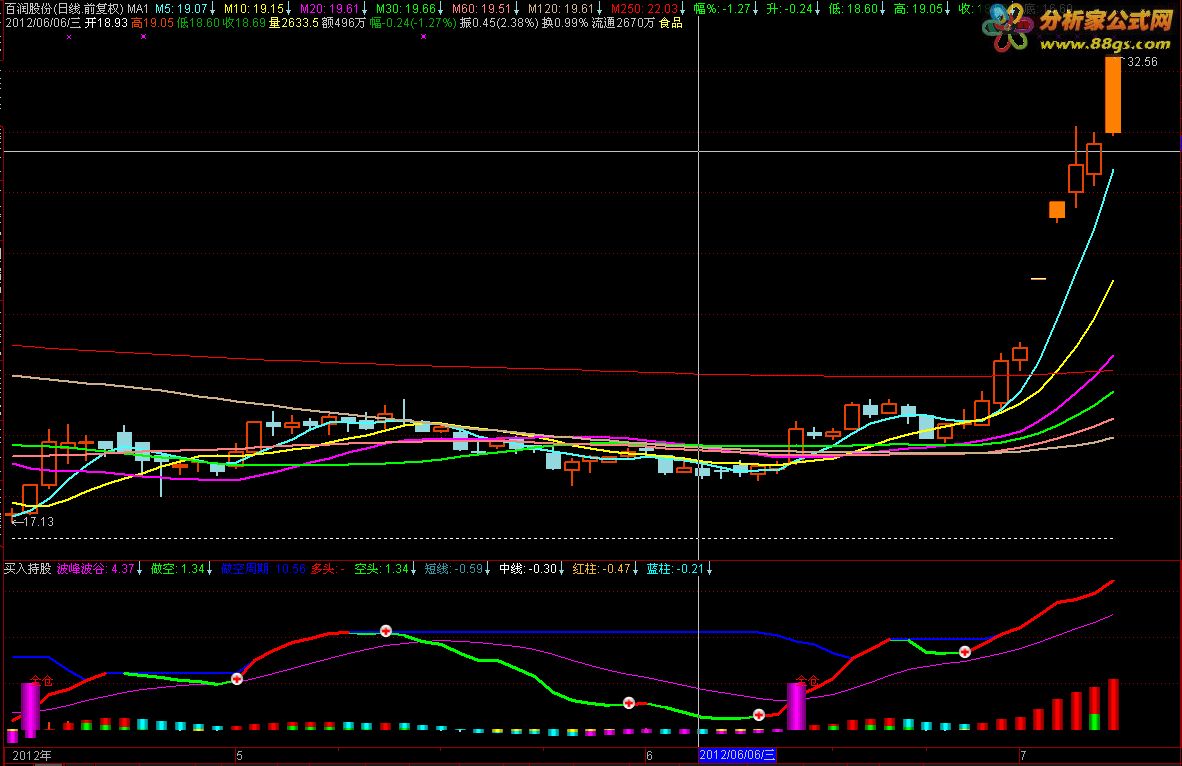Click the open price 开18.93

(x=106, y=23)
